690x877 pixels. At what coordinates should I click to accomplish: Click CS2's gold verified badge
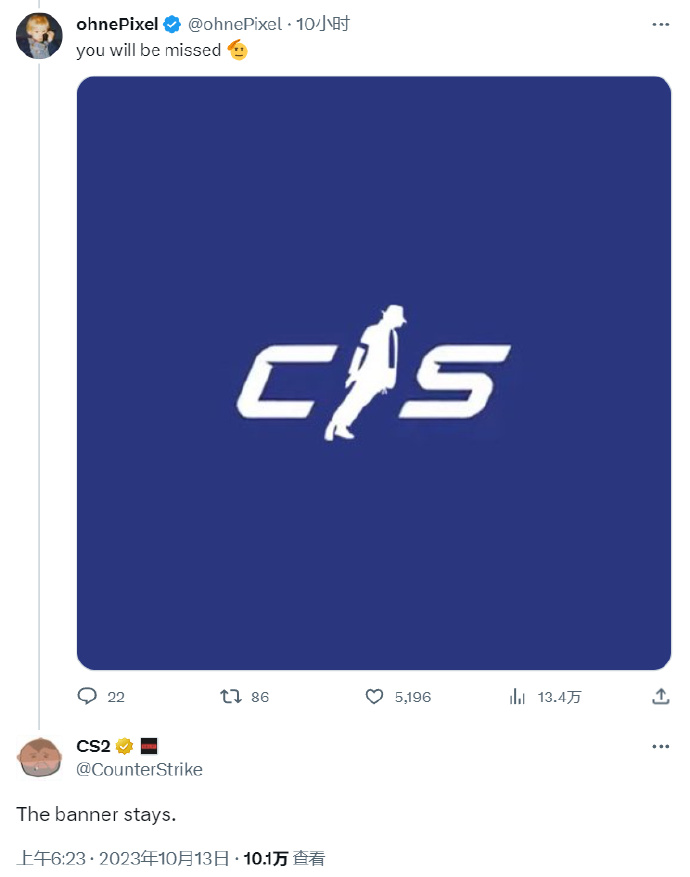pos(125,746)
